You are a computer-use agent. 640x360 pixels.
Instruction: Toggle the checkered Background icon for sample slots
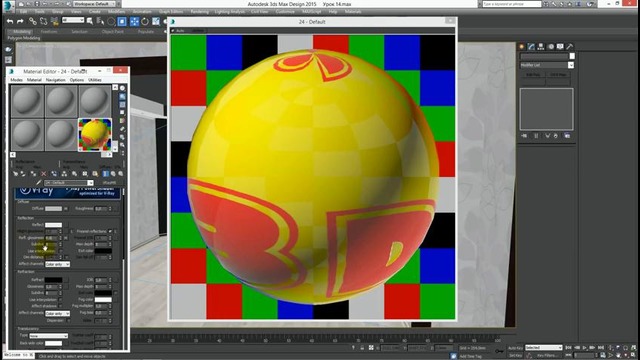pyautogui.click(x=122, y=104)
